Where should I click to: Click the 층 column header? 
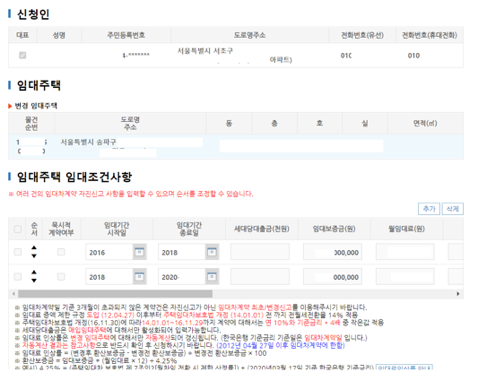pyautogui.click(x=274, y=123)
